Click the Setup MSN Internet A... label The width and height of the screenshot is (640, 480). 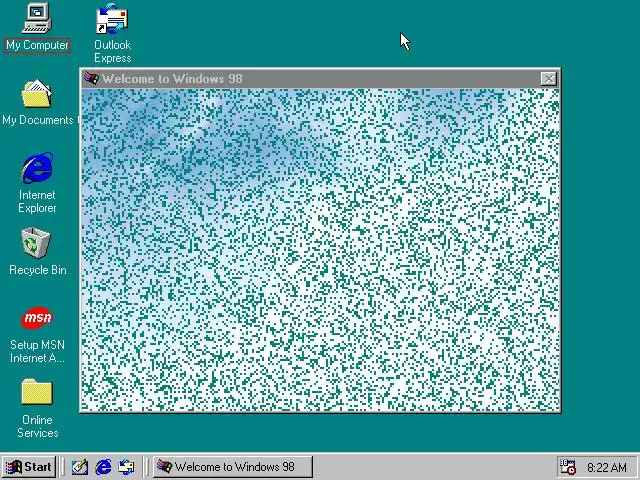[37, 351]
